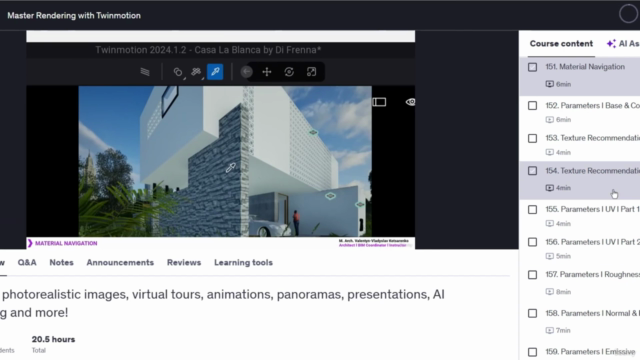This screenshot has width=640, height=360.
Task: Click the layers lines icon in toolbar
Action: pos(145,72)
